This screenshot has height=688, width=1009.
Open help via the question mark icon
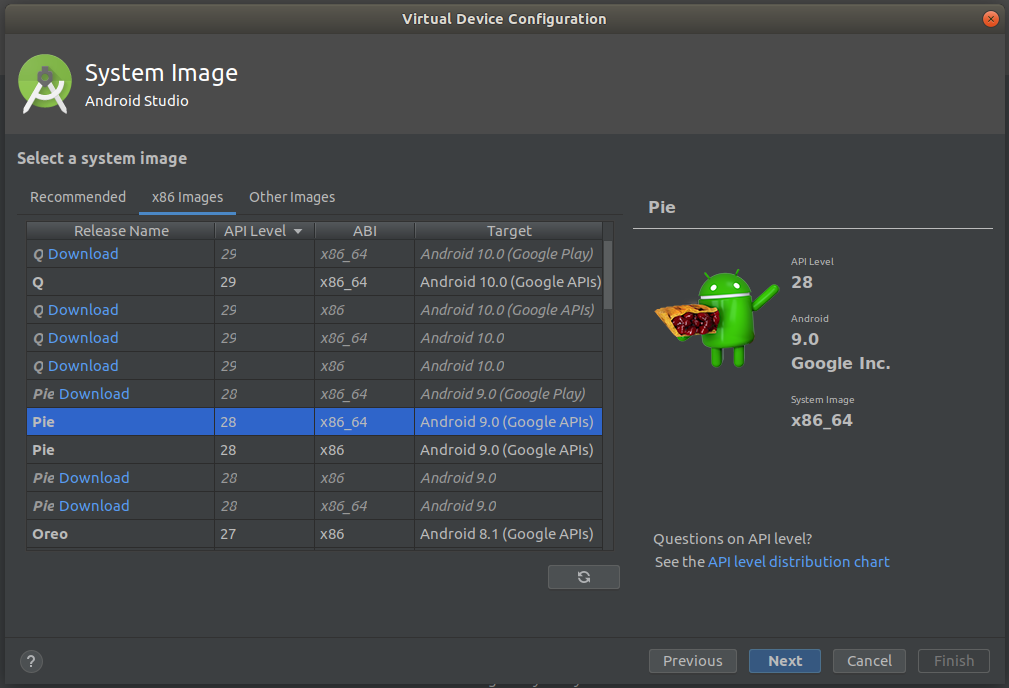30,661
